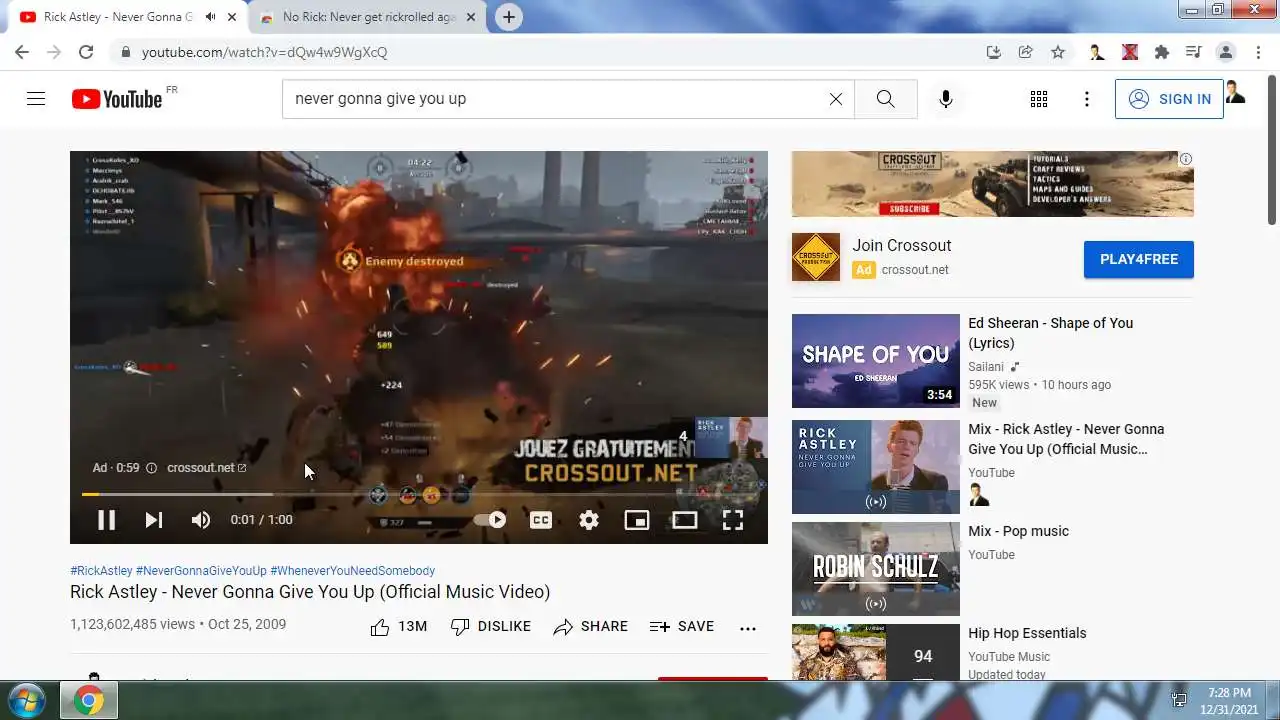Click the video progress bar
The image size is (1280, 720).
(419, 494)
